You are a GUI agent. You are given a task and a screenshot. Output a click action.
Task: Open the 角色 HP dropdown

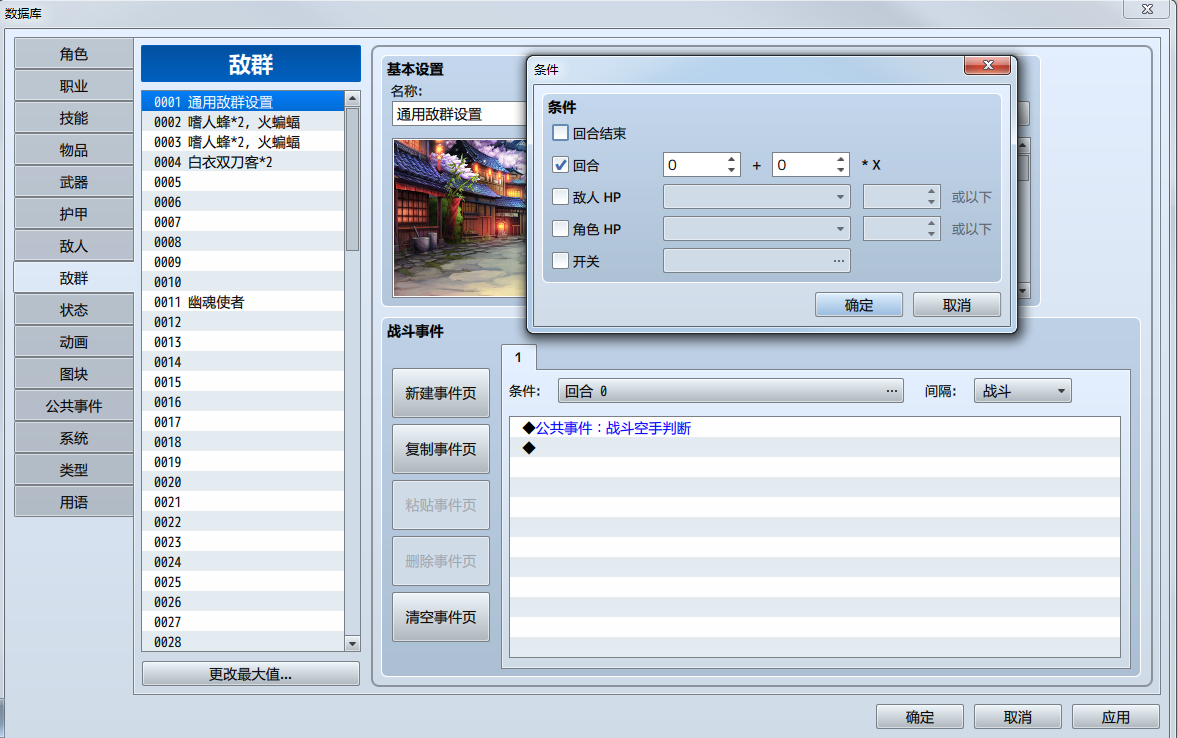pyautogui.click(x=757, y=229)
